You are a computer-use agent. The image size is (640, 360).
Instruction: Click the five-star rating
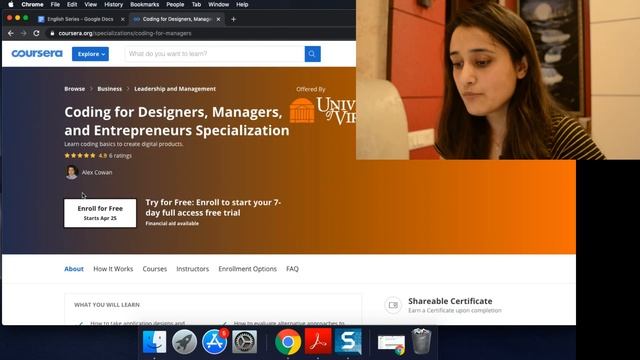[x=80, y=156]
